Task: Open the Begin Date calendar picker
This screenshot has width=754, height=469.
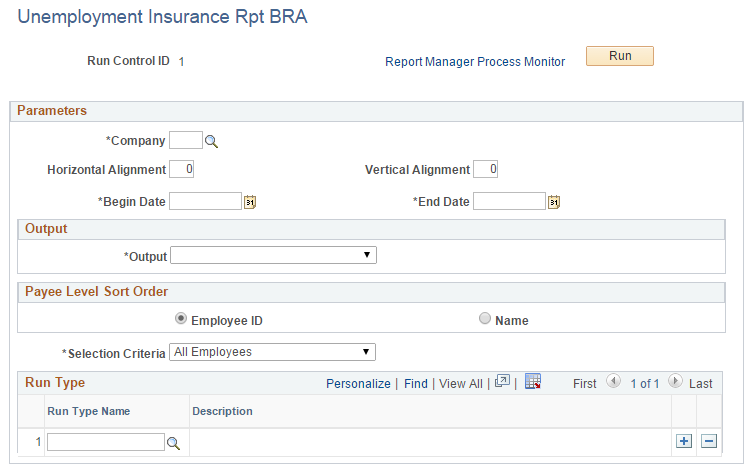Action: pyautogui.click(x=250, y=202)
